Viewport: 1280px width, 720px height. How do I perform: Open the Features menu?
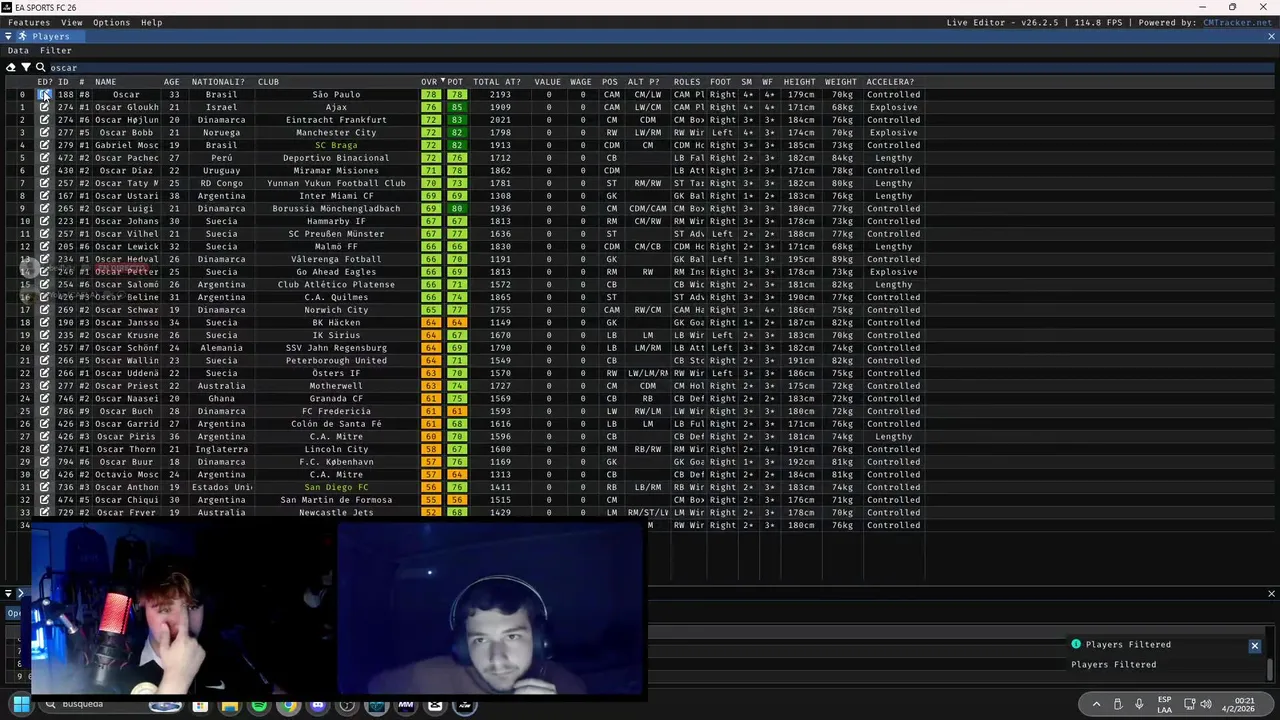[x=29, y=22]
